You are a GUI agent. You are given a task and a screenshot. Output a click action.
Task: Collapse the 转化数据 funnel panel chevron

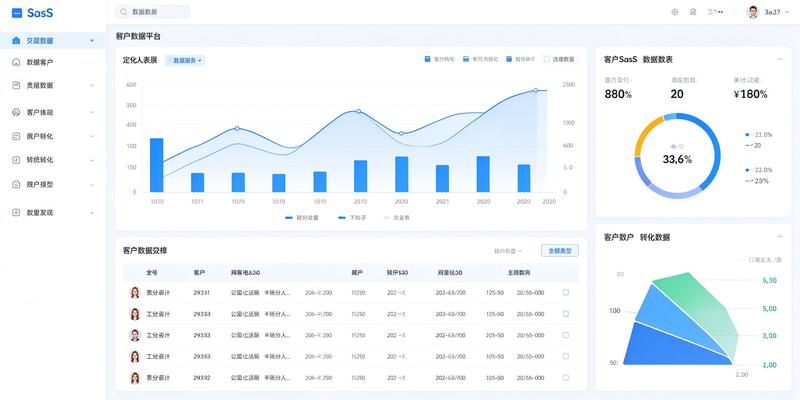(x=780, y=237)
